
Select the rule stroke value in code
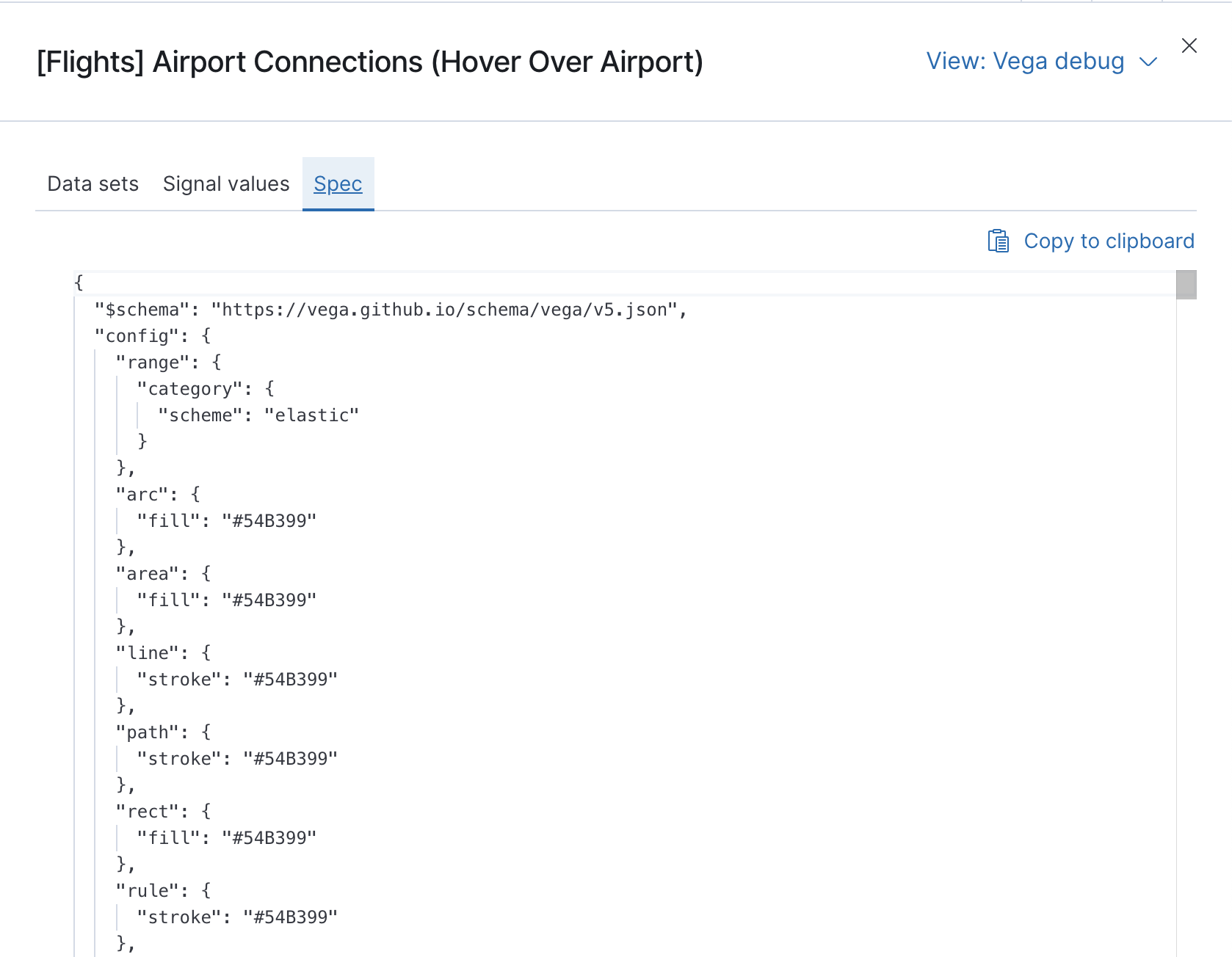(291, 917)
